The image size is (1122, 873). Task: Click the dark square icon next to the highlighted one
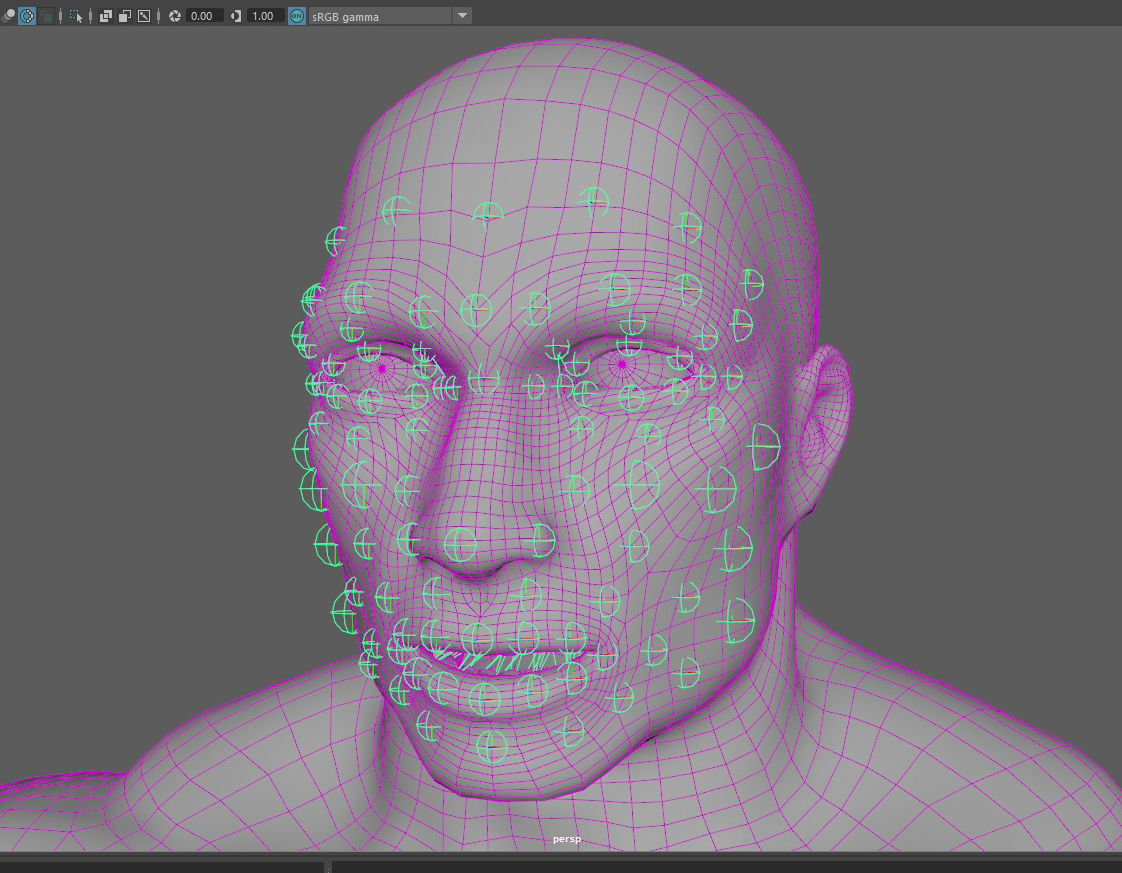pyautogui.click(x=47, y=16)
